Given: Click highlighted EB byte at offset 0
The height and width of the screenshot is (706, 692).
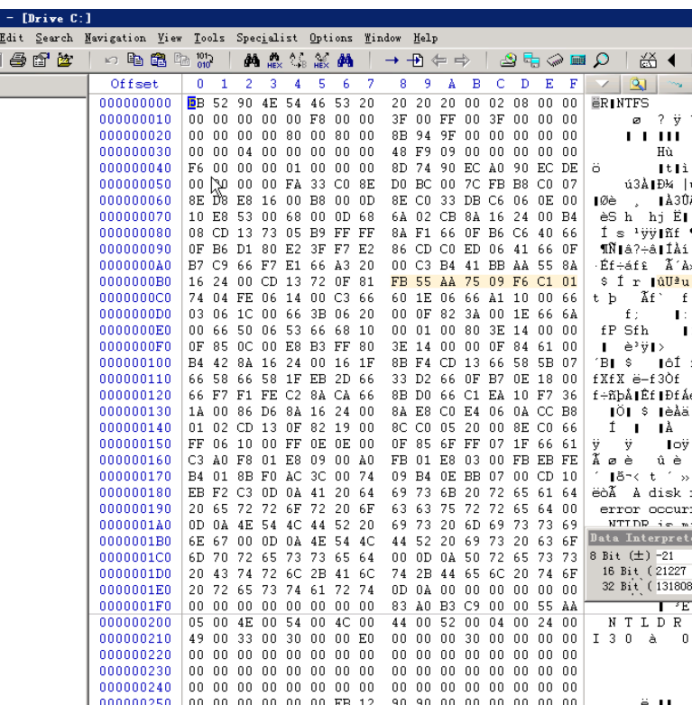Looking at the screenshot, I should (x=196, y=103).
